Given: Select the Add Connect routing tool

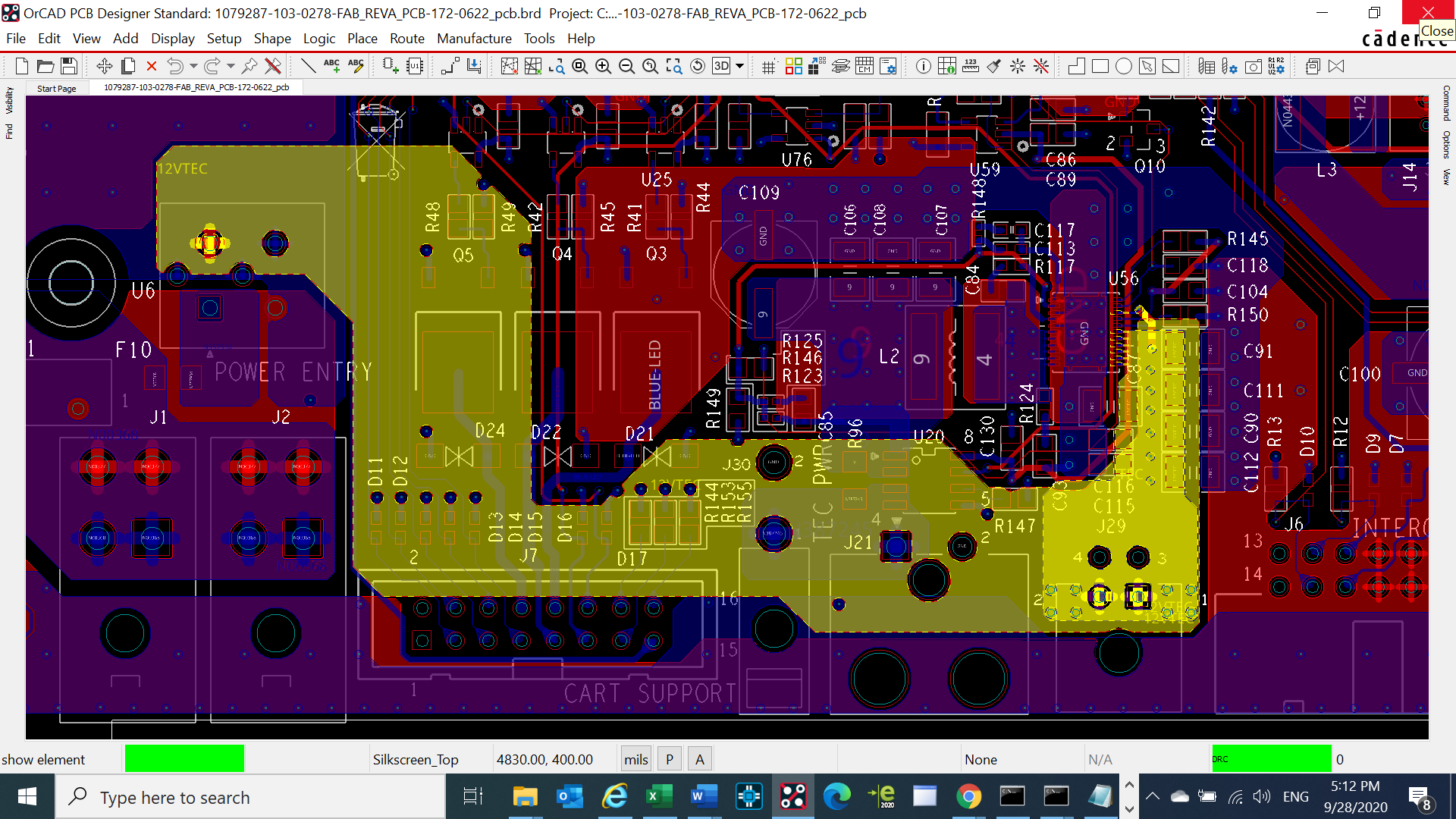Looking at the screenshot, I should pyautogui.click(x=450, y=67).
